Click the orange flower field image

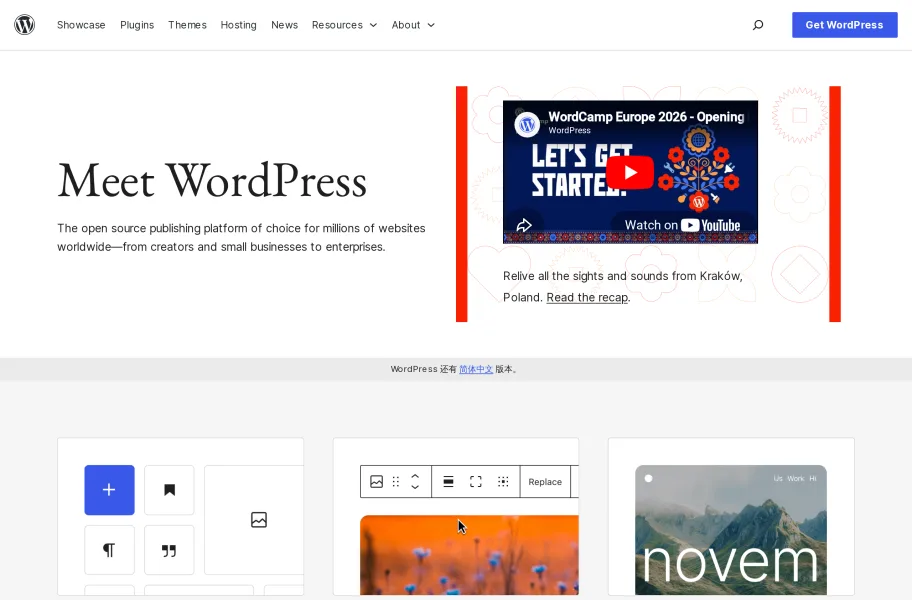pos(469,555)
